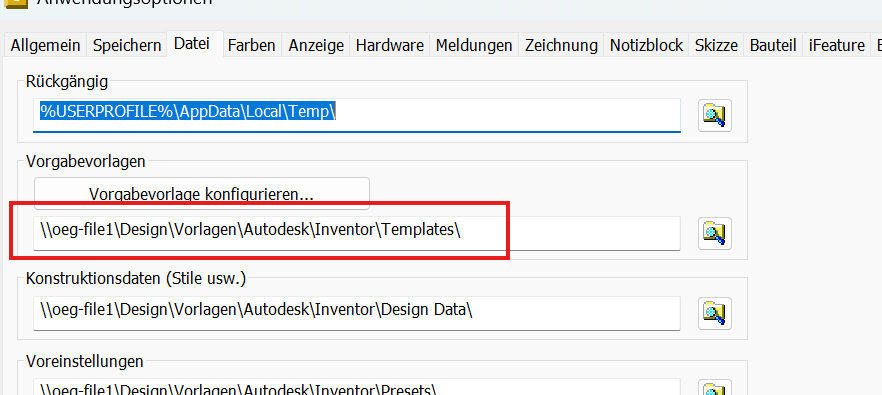Select the iFeature tab

pos(836,45)
